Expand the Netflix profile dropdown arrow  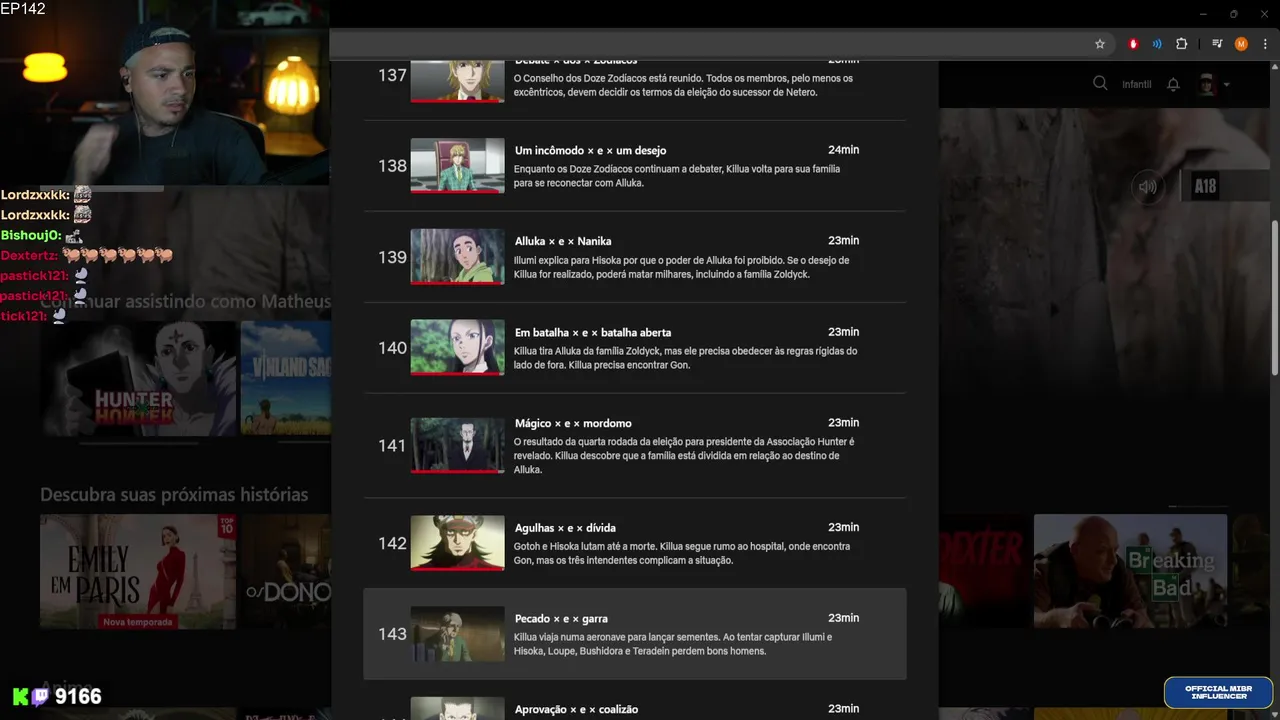[x=1226, y=85]
